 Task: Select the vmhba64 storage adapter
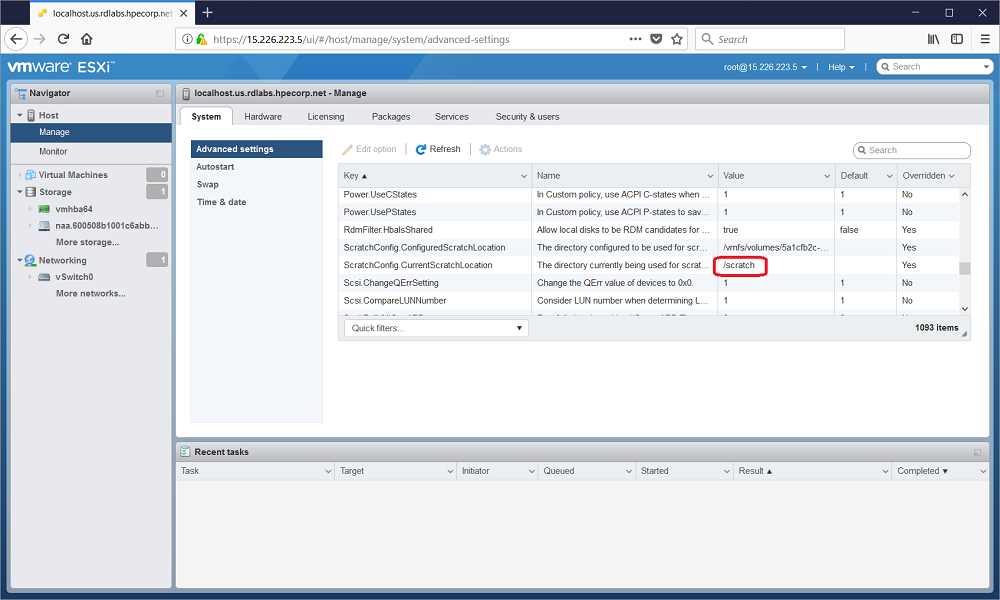pos(73,209)
